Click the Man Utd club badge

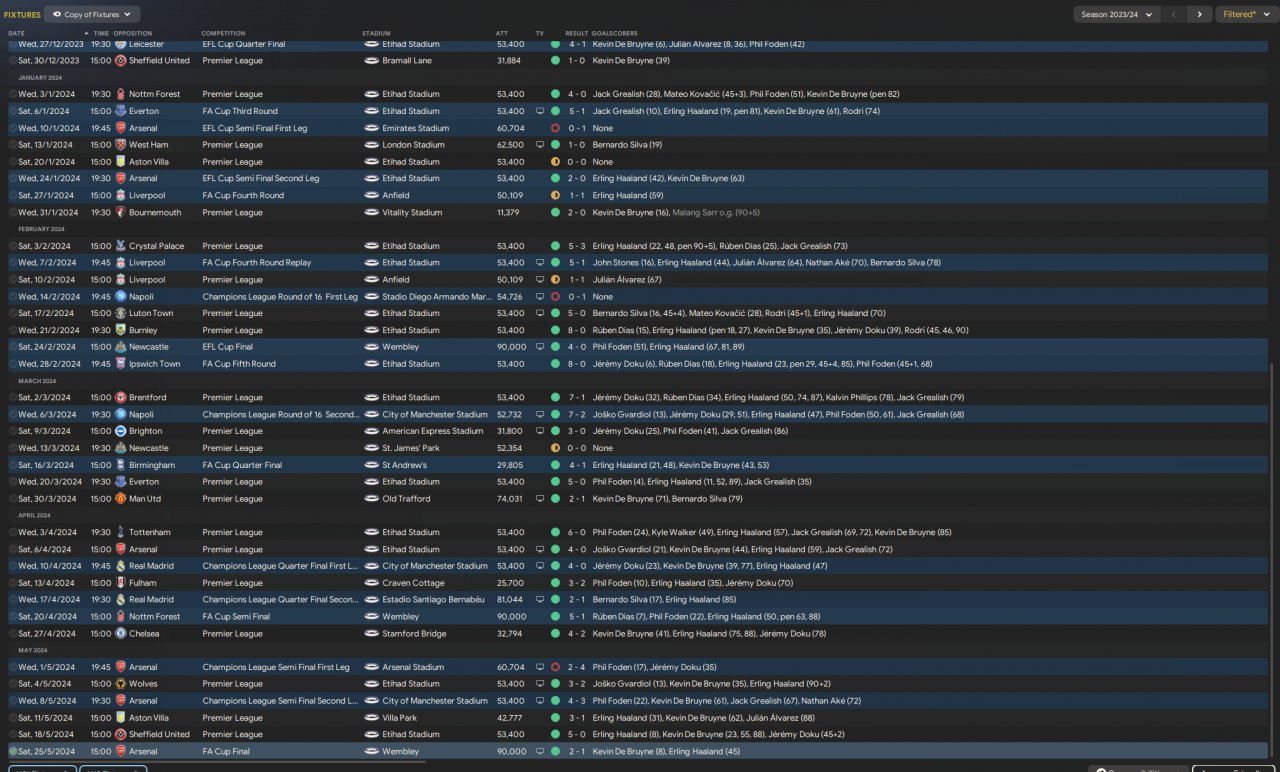[120, 498]
